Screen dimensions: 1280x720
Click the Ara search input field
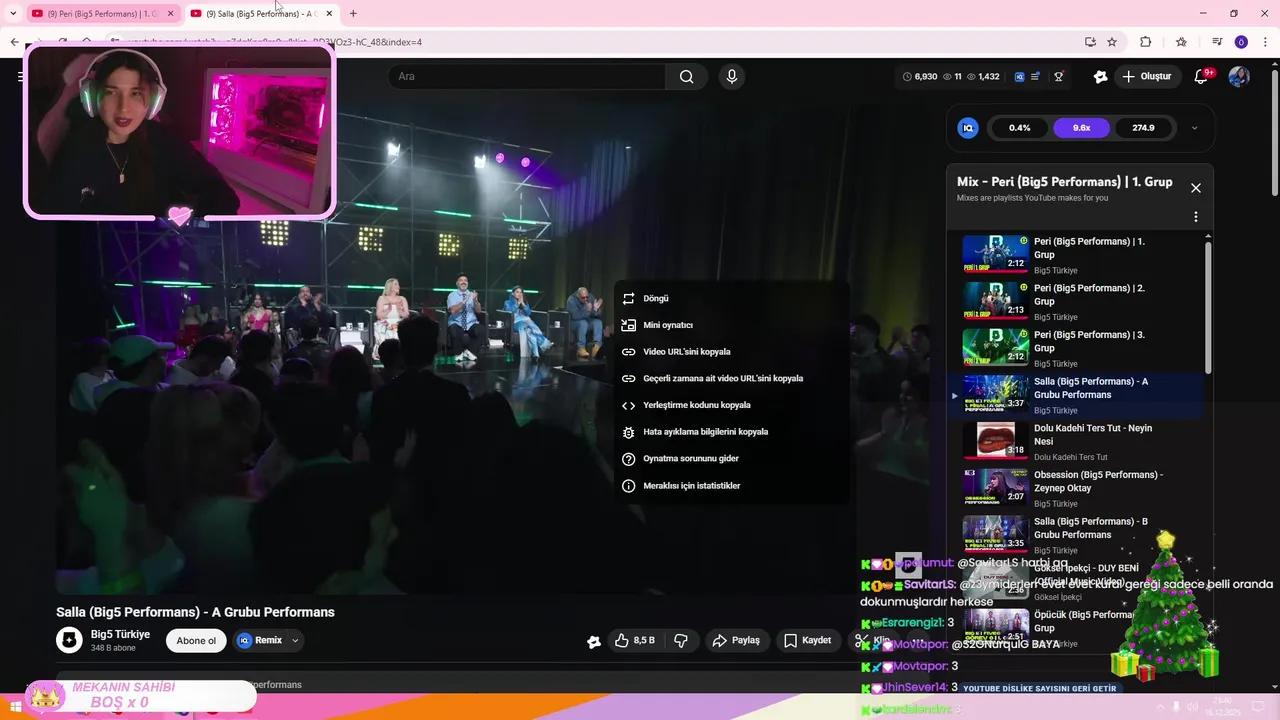pyautogui.click(x=527, y=77)
